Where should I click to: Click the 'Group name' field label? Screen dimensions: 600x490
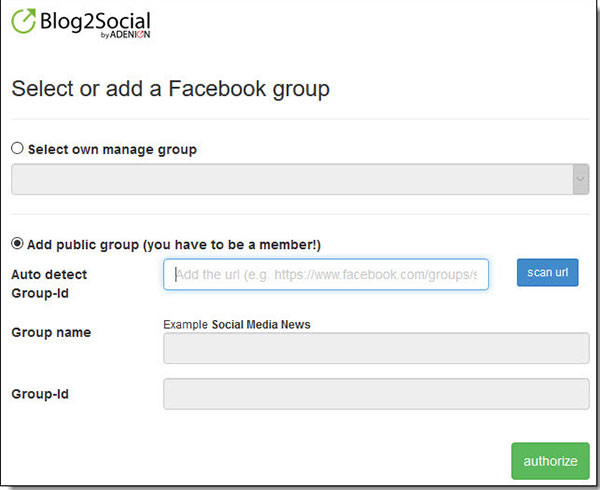51,332
